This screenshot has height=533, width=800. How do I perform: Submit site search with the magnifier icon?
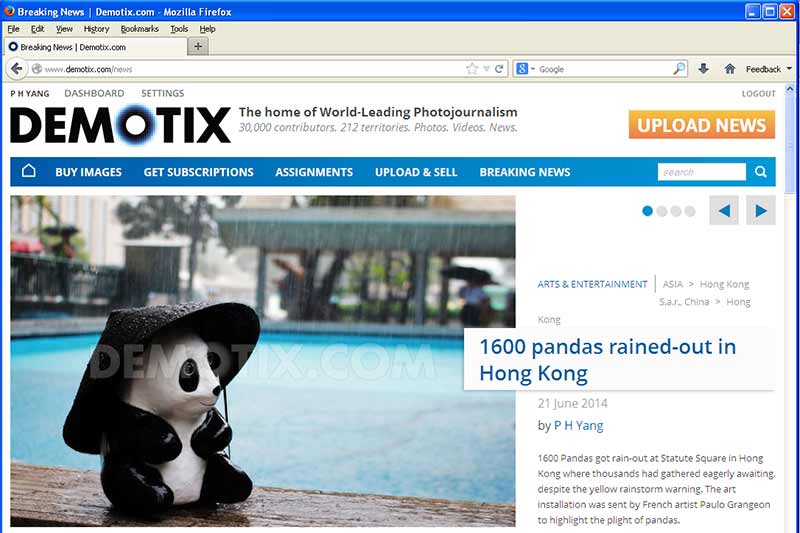(x=761, y=172)
